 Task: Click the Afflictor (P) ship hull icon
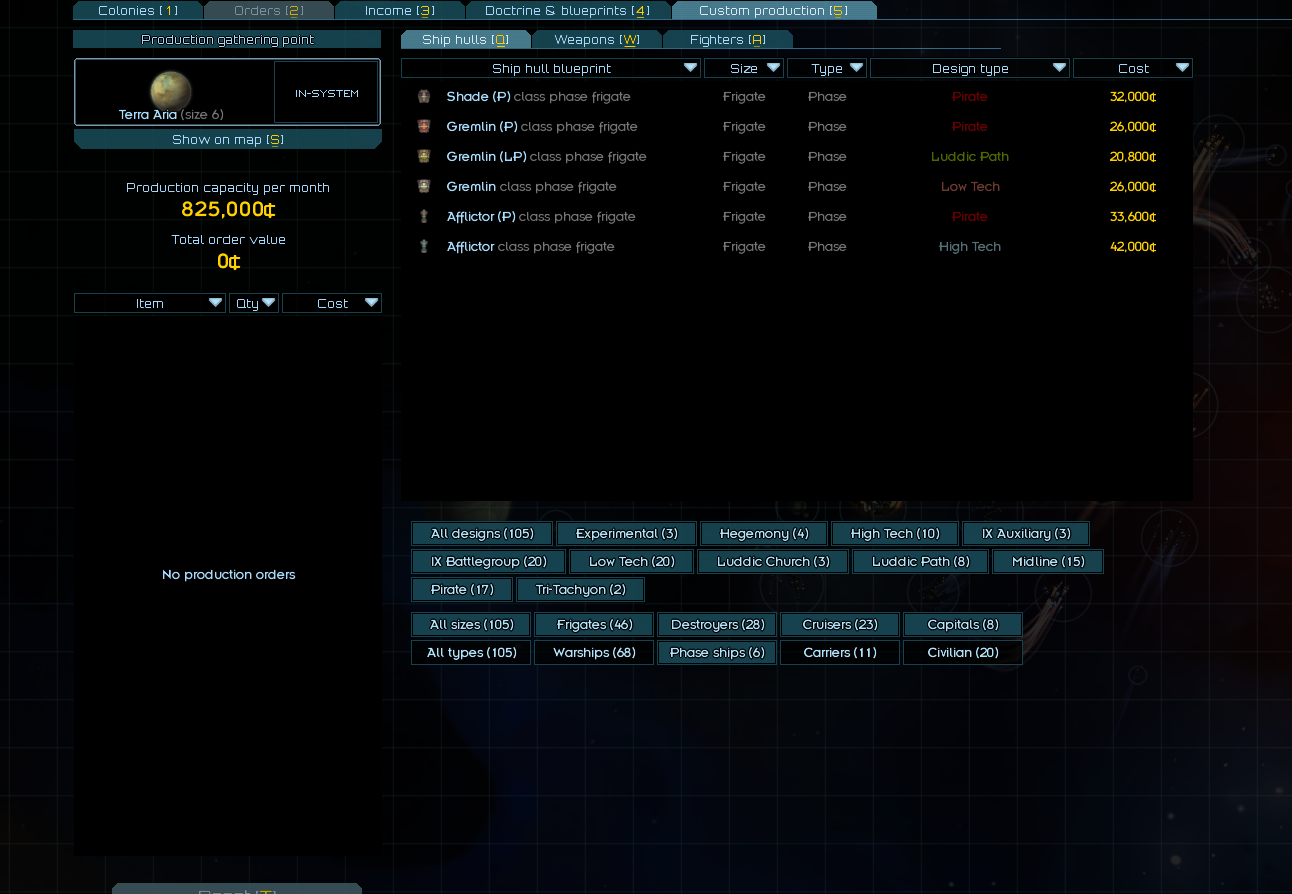point(424,217)
